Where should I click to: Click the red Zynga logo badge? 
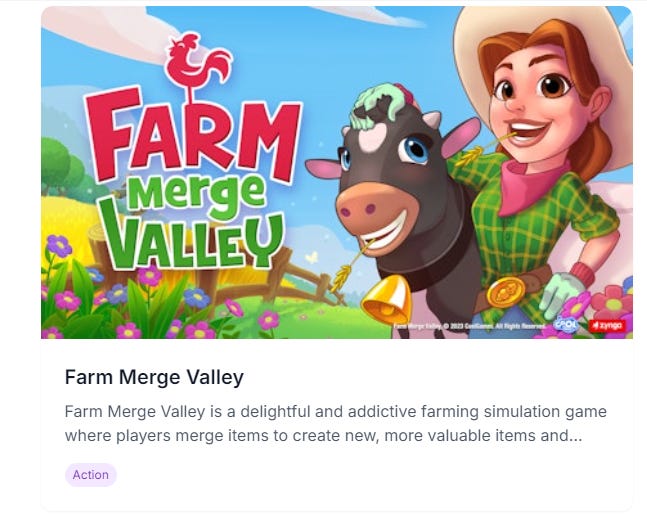pyautogui.click(x=607, y=326)
